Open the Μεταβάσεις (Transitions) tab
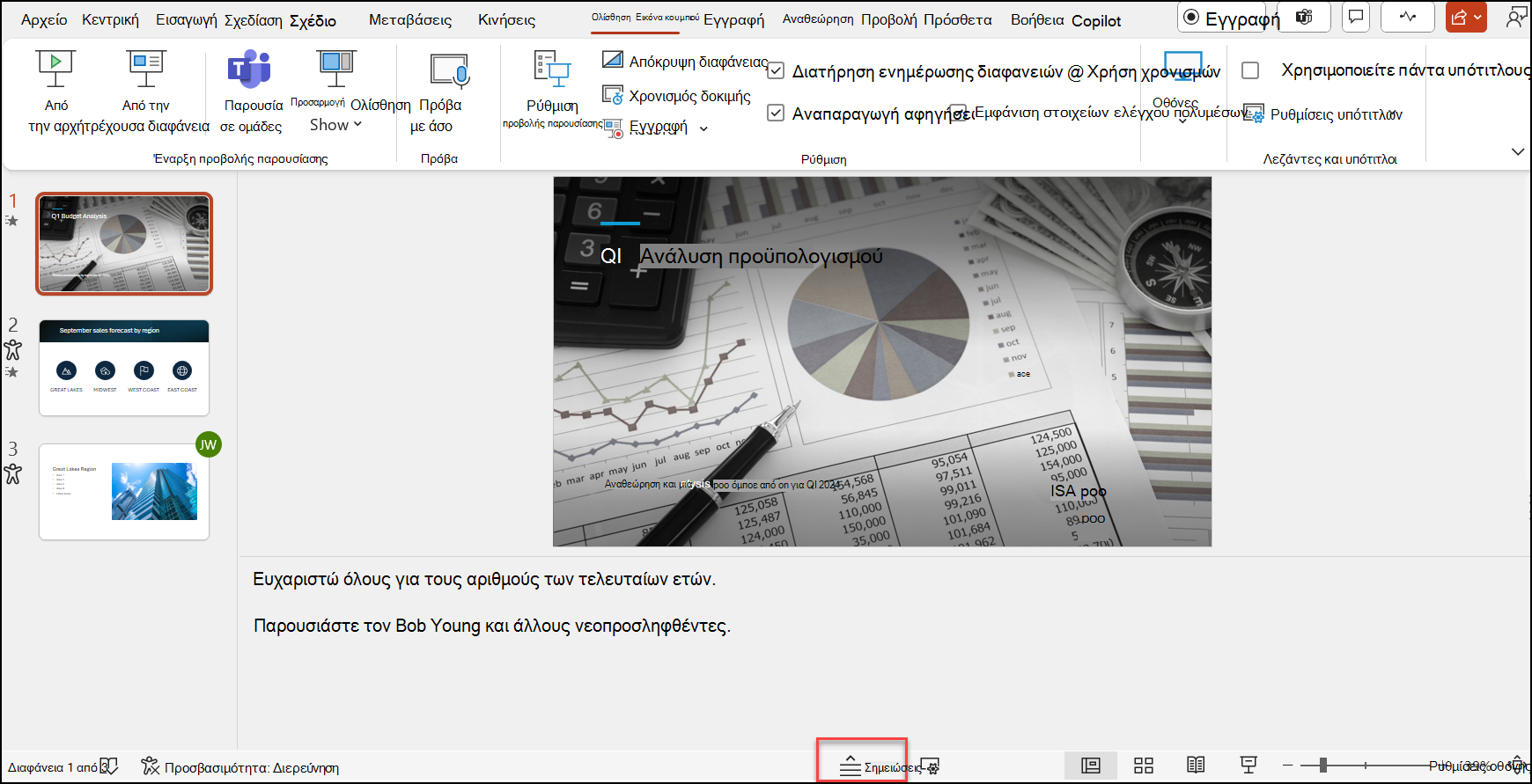 tap(410, 19)
